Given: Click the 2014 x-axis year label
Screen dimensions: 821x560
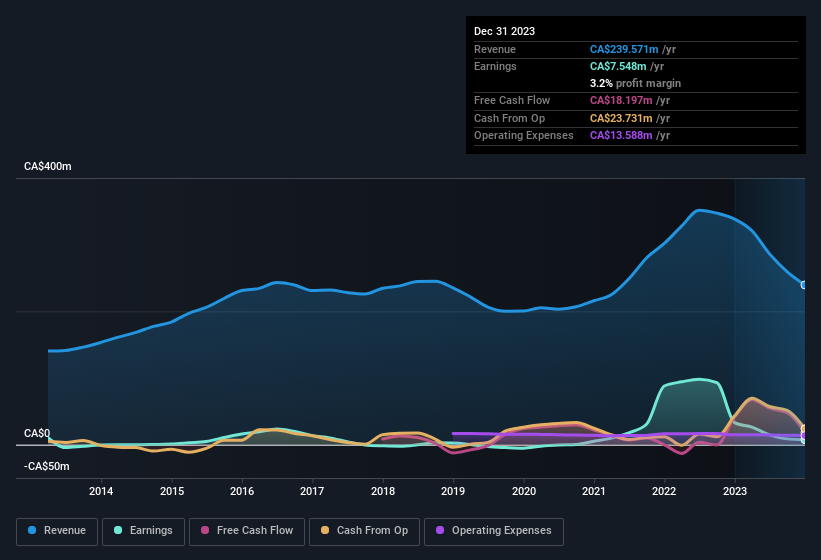Looking at the screenshot, I should [101, 491].
